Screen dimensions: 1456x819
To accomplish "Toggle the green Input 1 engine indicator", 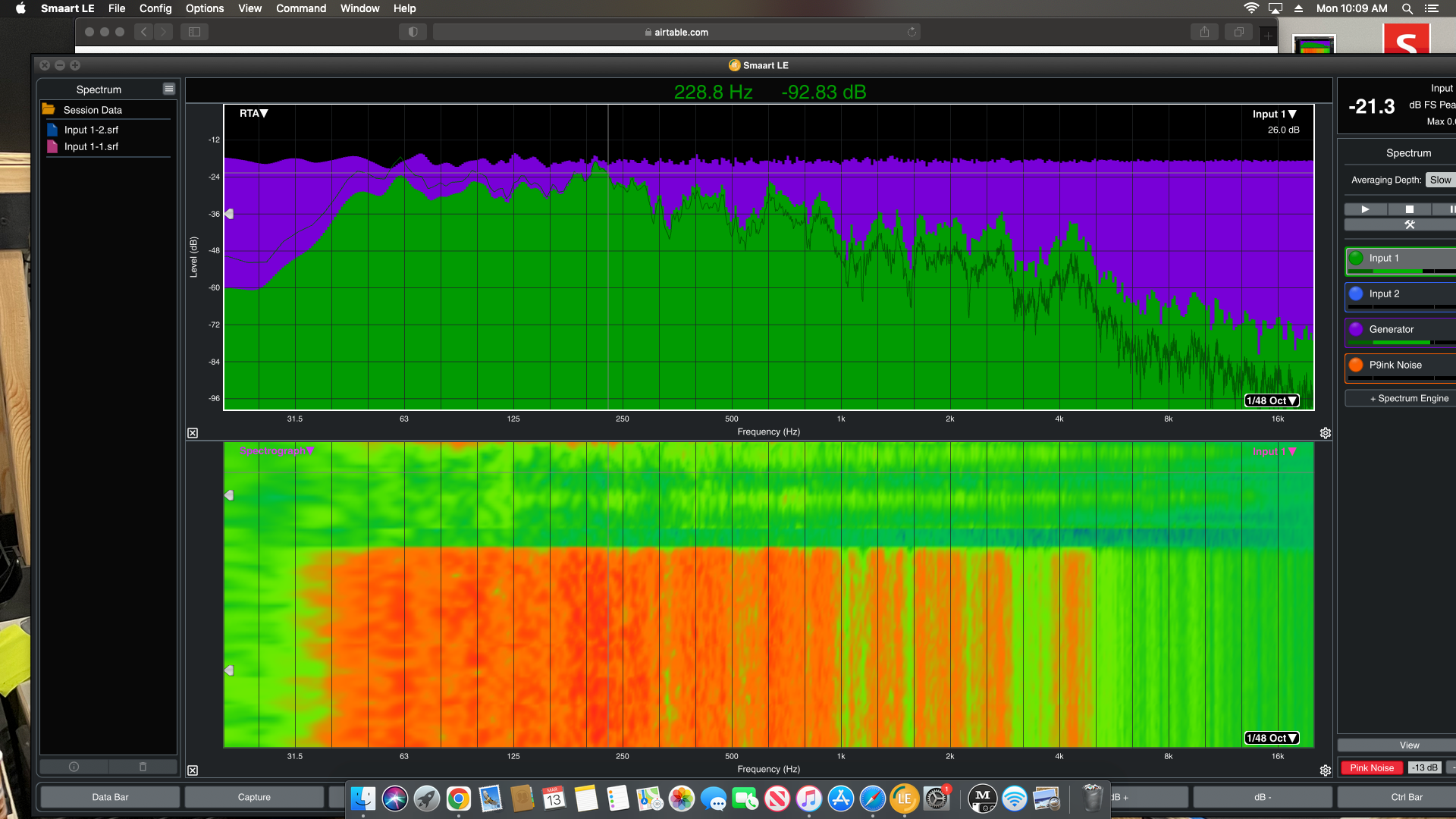I will click(1356, 258).
